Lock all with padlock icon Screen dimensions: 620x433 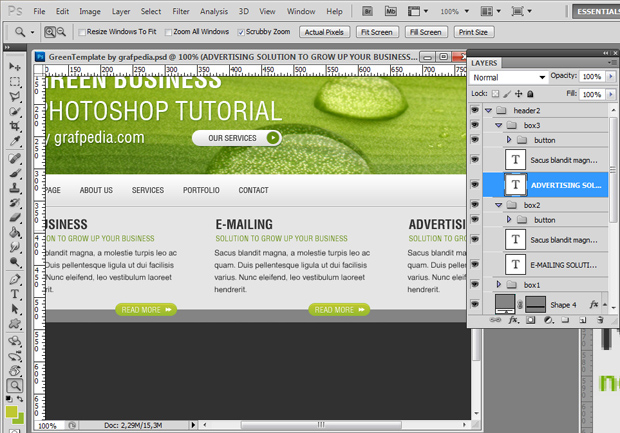[x=530, y=94]
